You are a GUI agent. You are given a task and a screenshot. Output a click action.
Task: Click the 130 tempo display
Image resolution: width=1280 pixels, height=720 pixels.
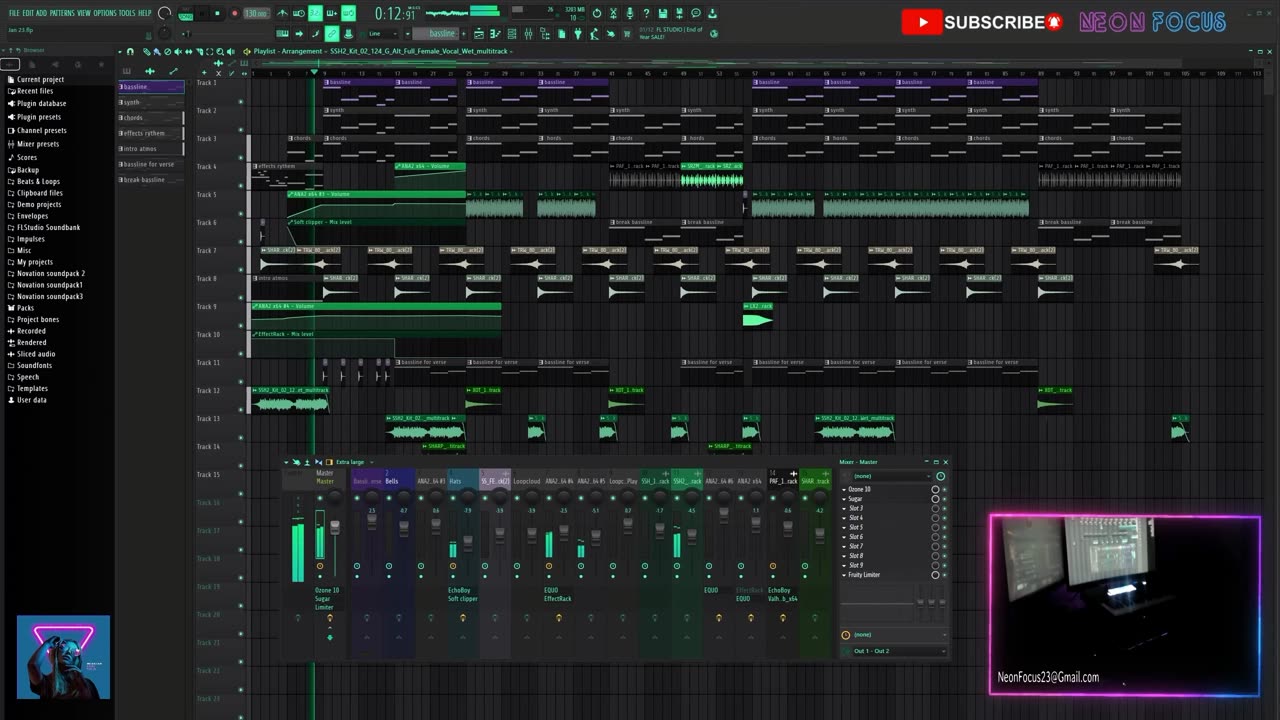(x=256, y=13)
